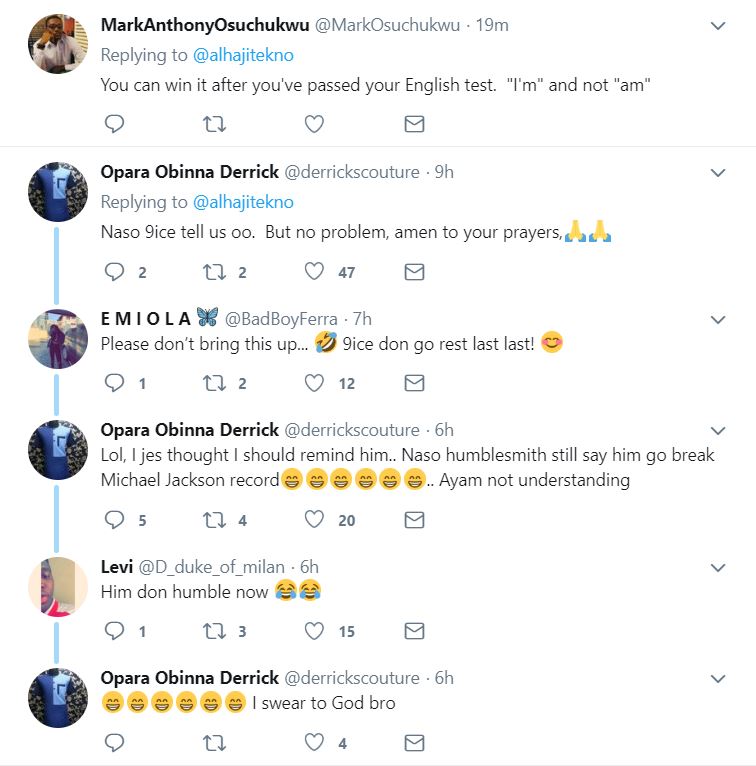Open the 9h timestamp on Opara's tweet
Screen dimensions: 756x766
tap(443, 172)
